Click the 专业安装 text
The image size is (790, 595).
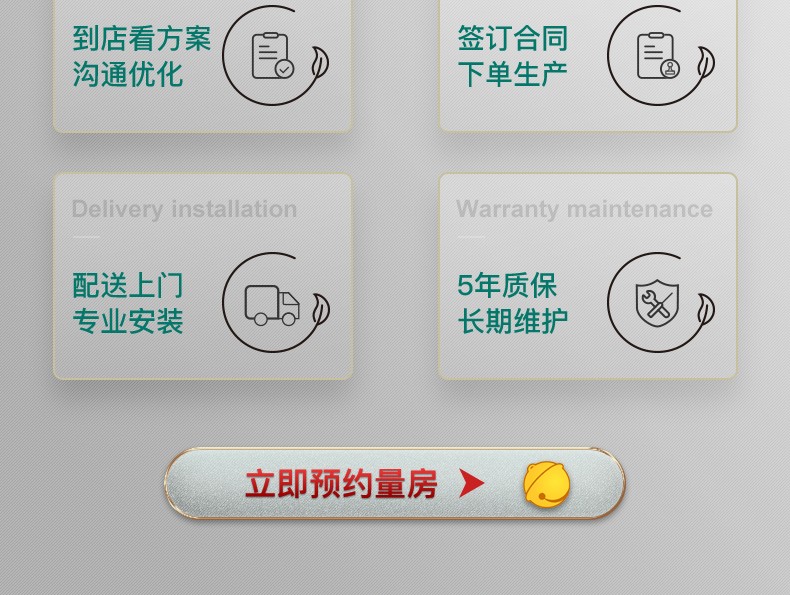coord(127,321)
